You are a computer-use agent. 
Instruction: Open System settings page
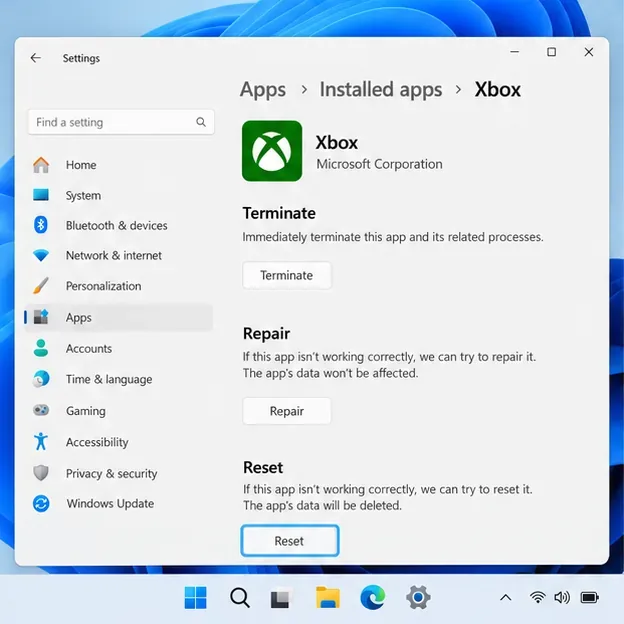click(x=119, y=195)
